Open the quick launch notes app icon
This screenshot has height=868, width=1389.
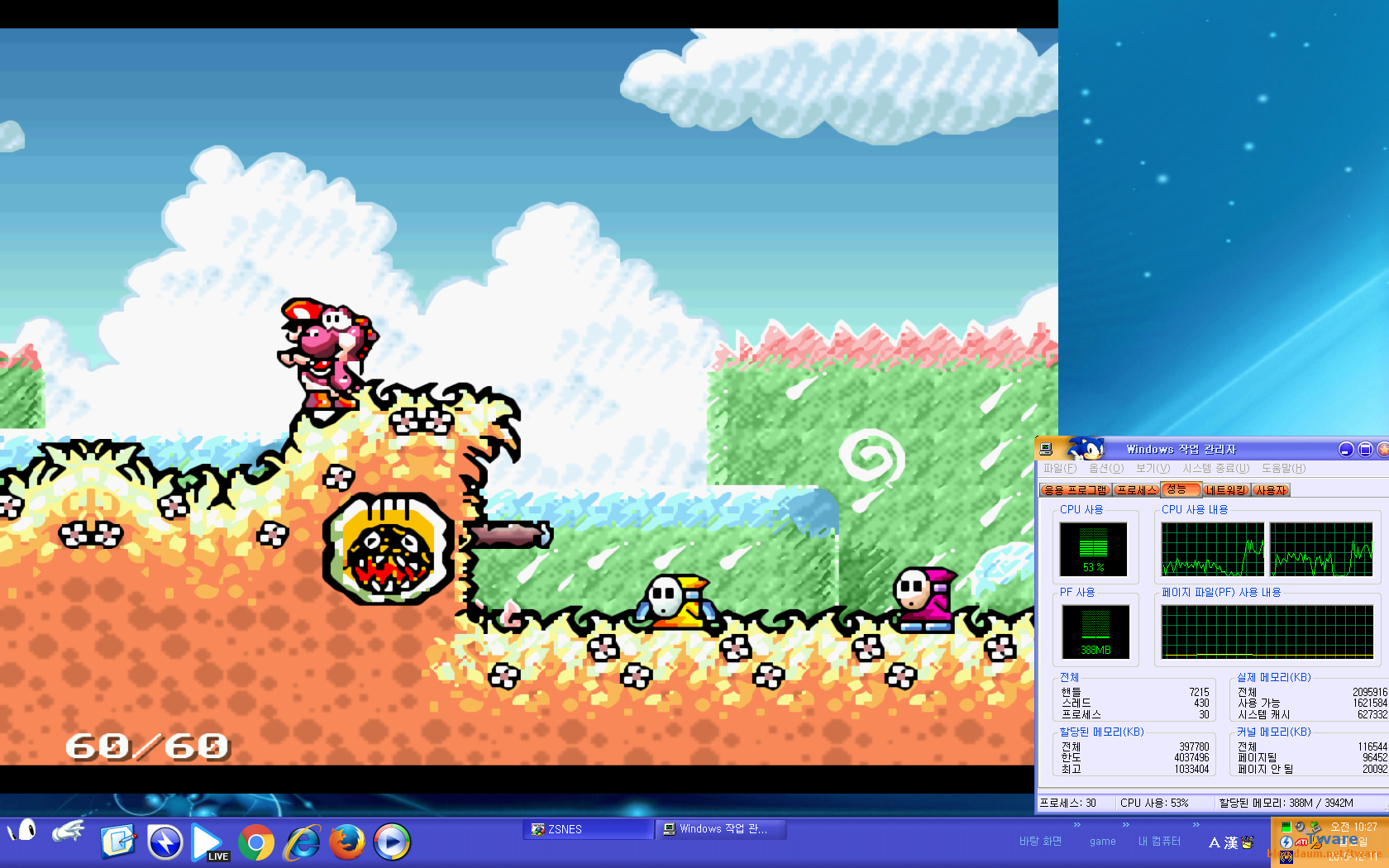point(118,842)
